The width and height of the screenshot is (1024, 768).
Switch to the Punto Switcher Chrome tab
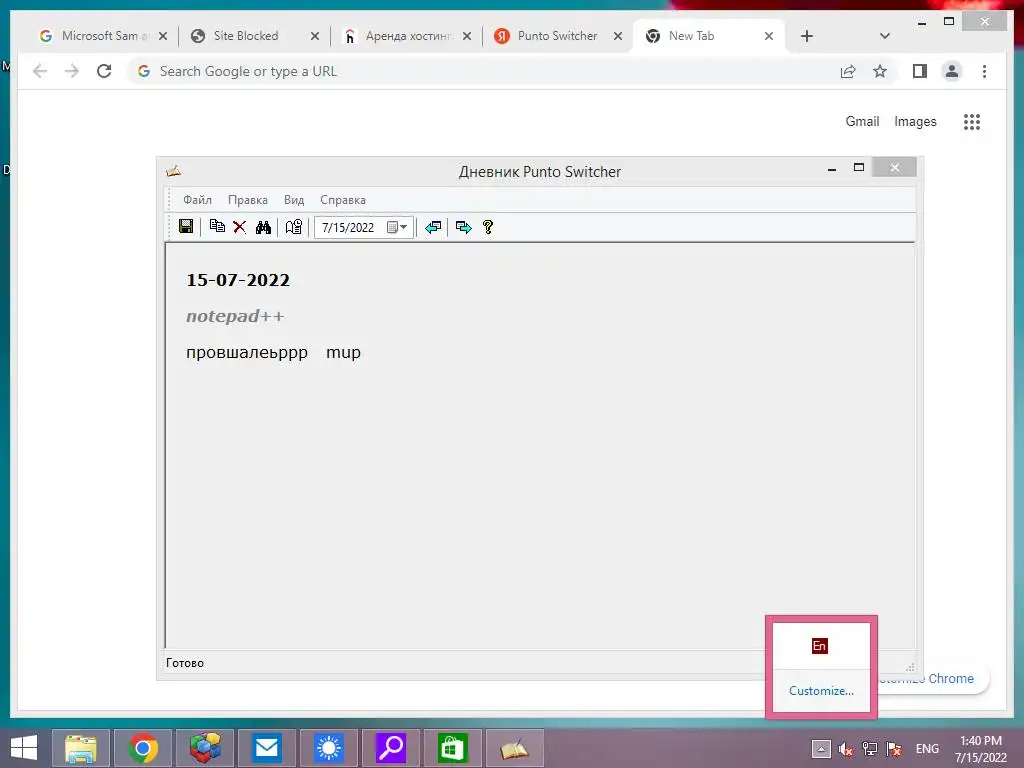pyautogui.click(x=557, y=36)
